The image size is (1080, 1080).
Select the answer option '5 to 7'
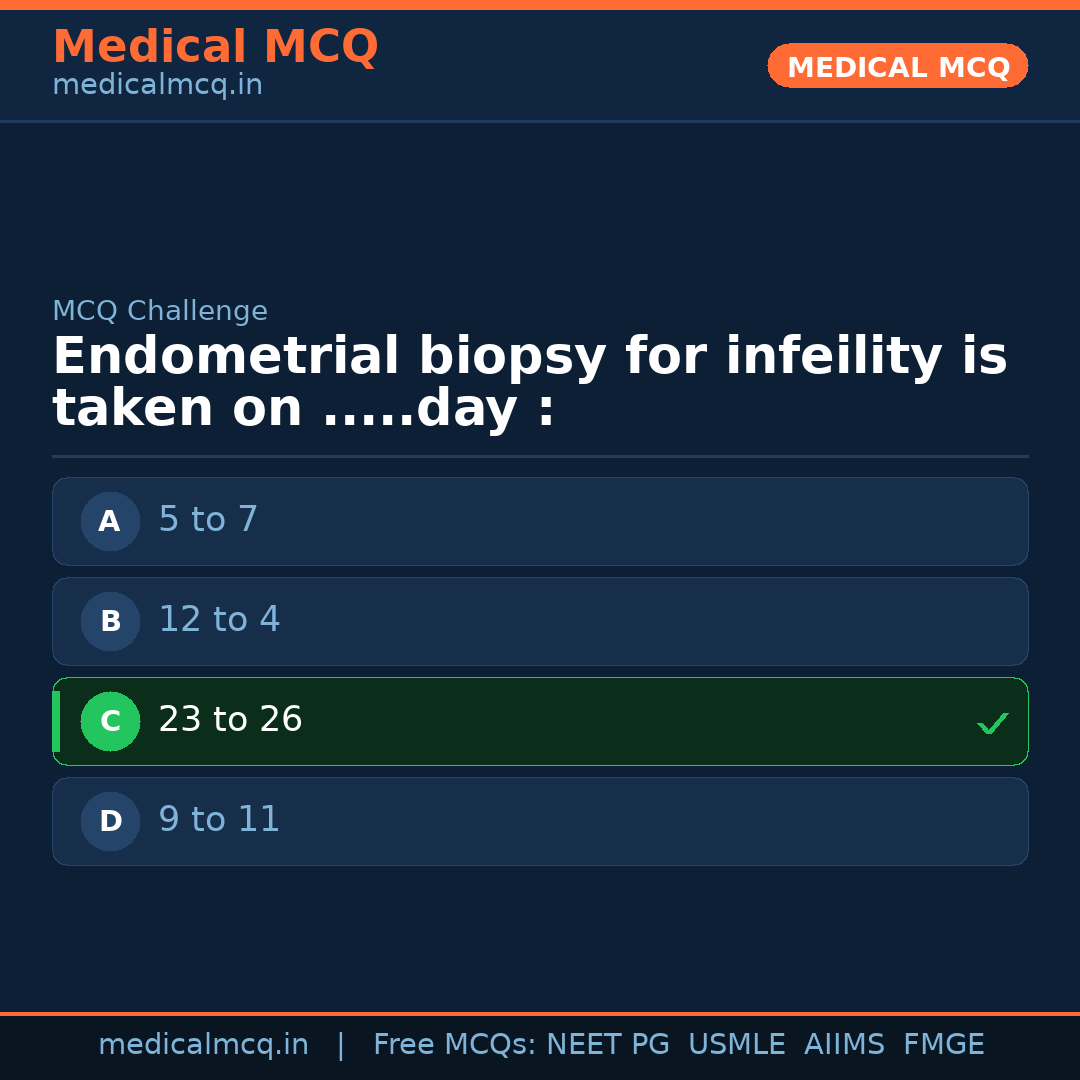click(x=540, y=521)
